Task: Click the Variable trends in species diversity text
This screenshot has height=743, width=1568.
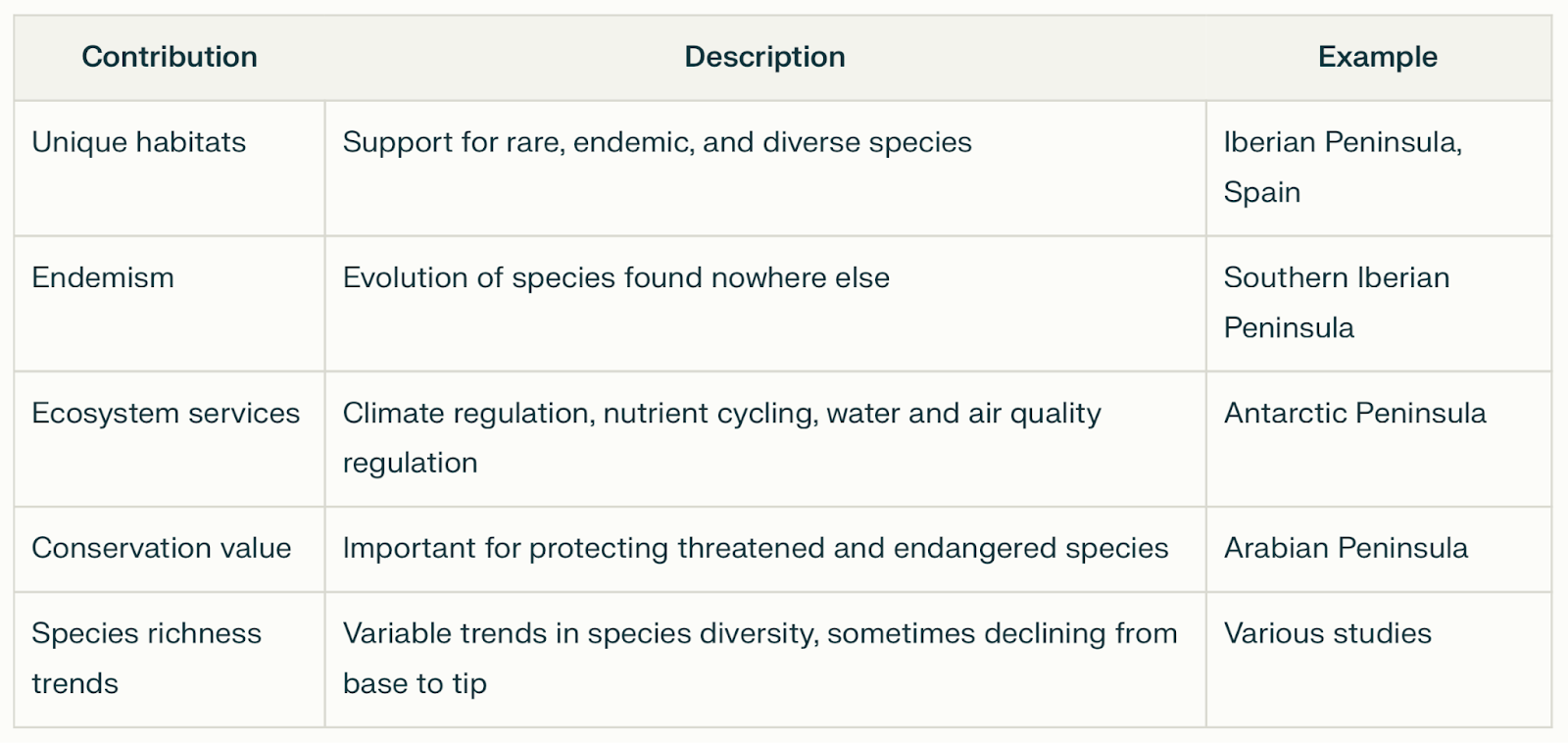Action: pos(760,633)
